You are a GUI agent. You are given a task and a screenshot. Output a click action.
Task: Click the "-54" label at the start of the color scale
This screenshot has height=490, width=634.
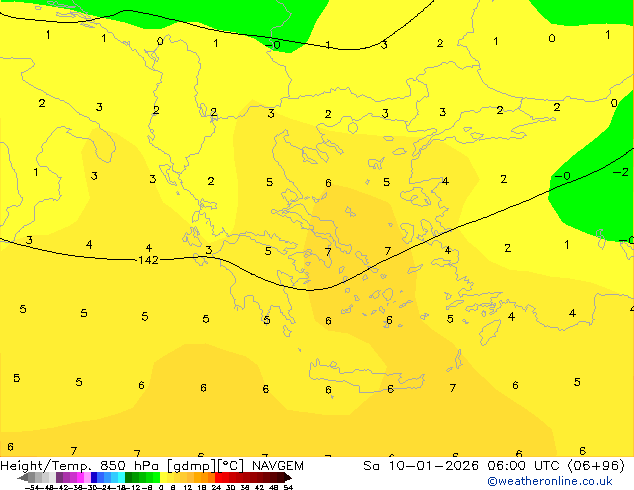[32, 487]
